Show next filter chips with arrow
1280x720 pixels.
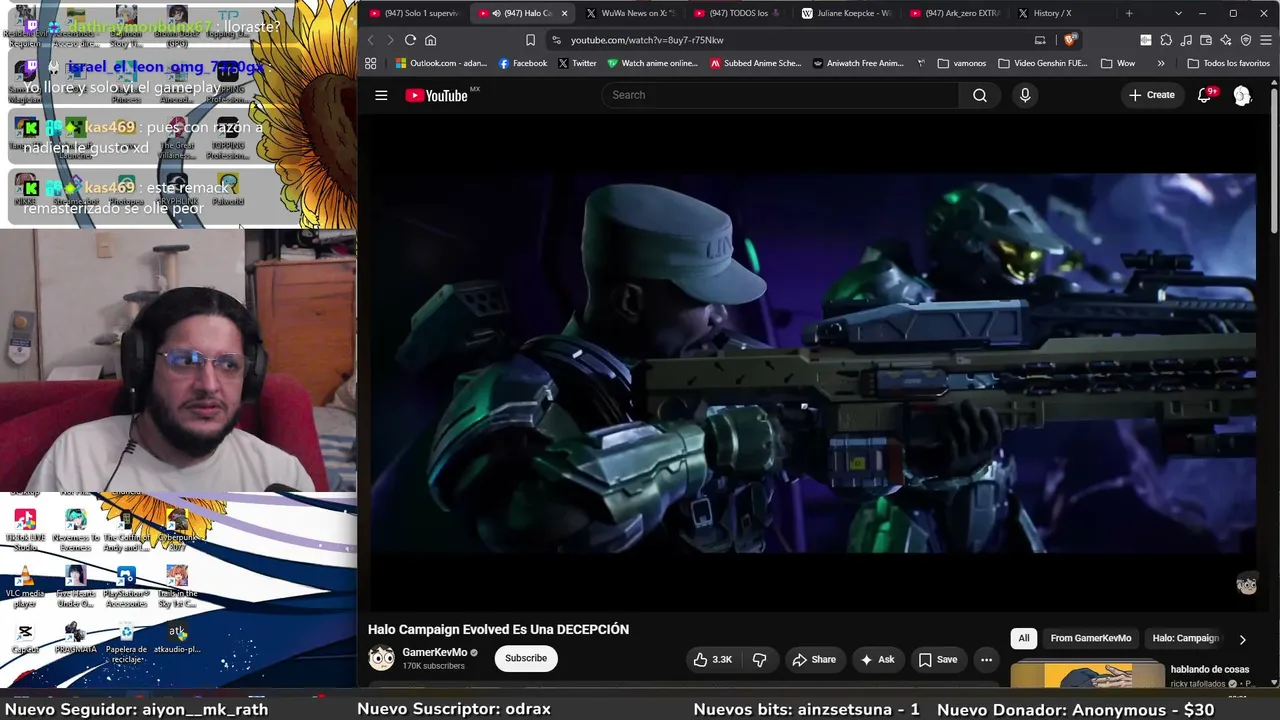(1242, 639)
